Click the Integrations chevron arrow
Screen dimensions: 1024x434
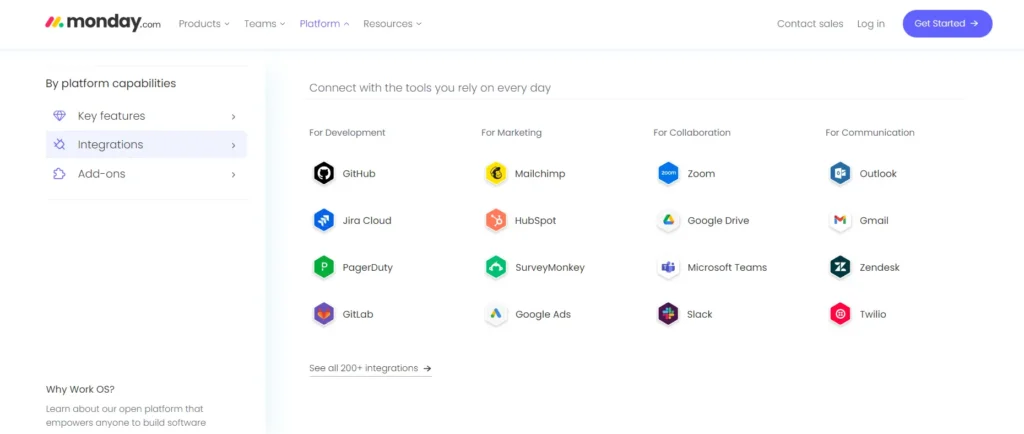(233, 146)
